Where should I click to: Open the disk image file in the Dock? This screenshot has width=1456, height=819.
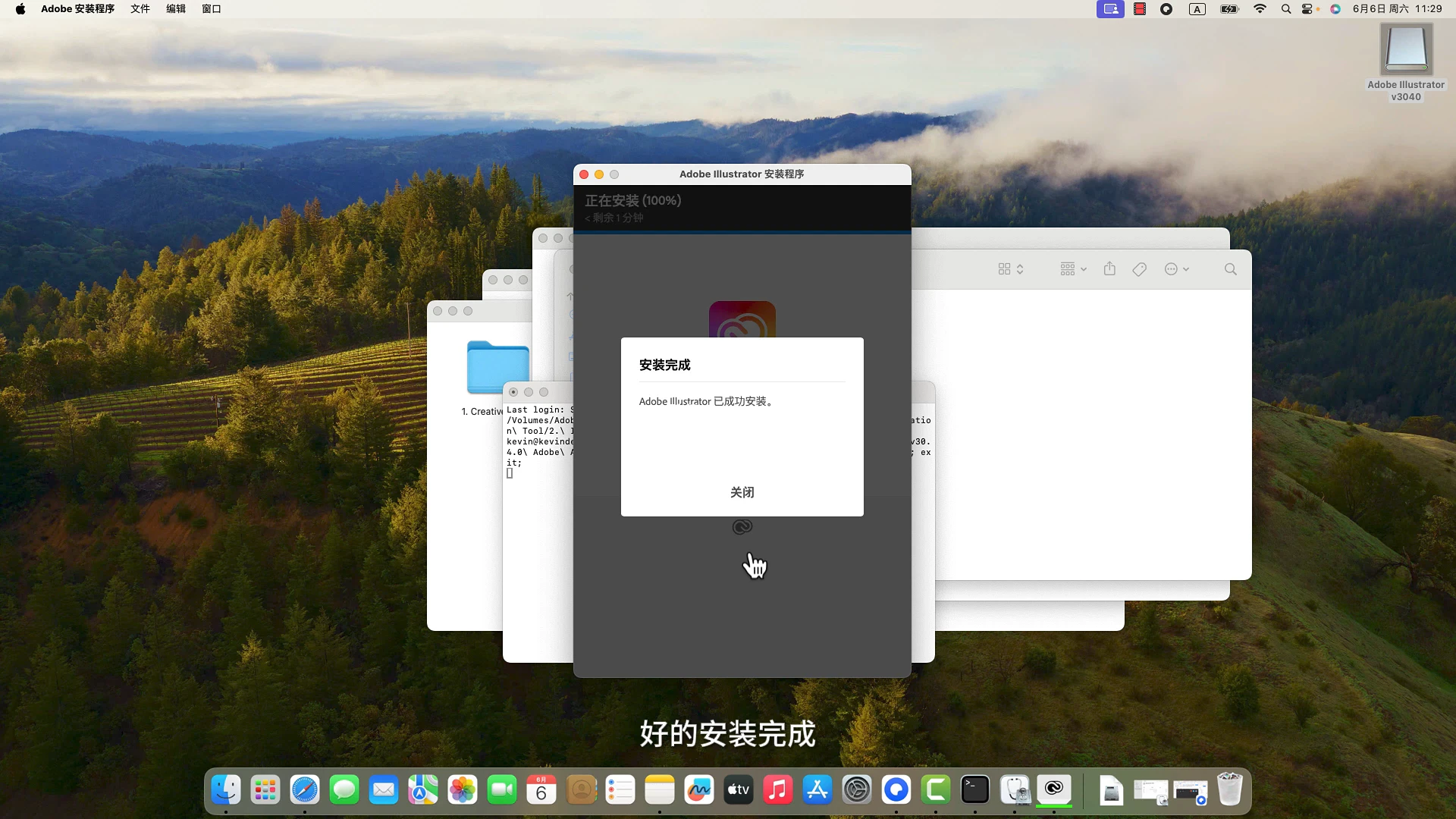(1111, 790)
